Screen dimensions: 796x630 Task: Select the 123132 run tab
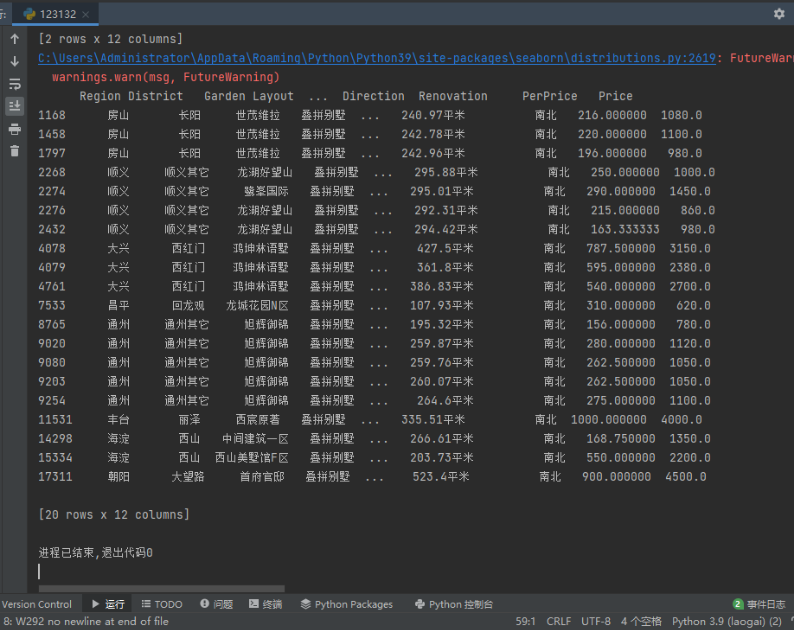tap(56, 14)
